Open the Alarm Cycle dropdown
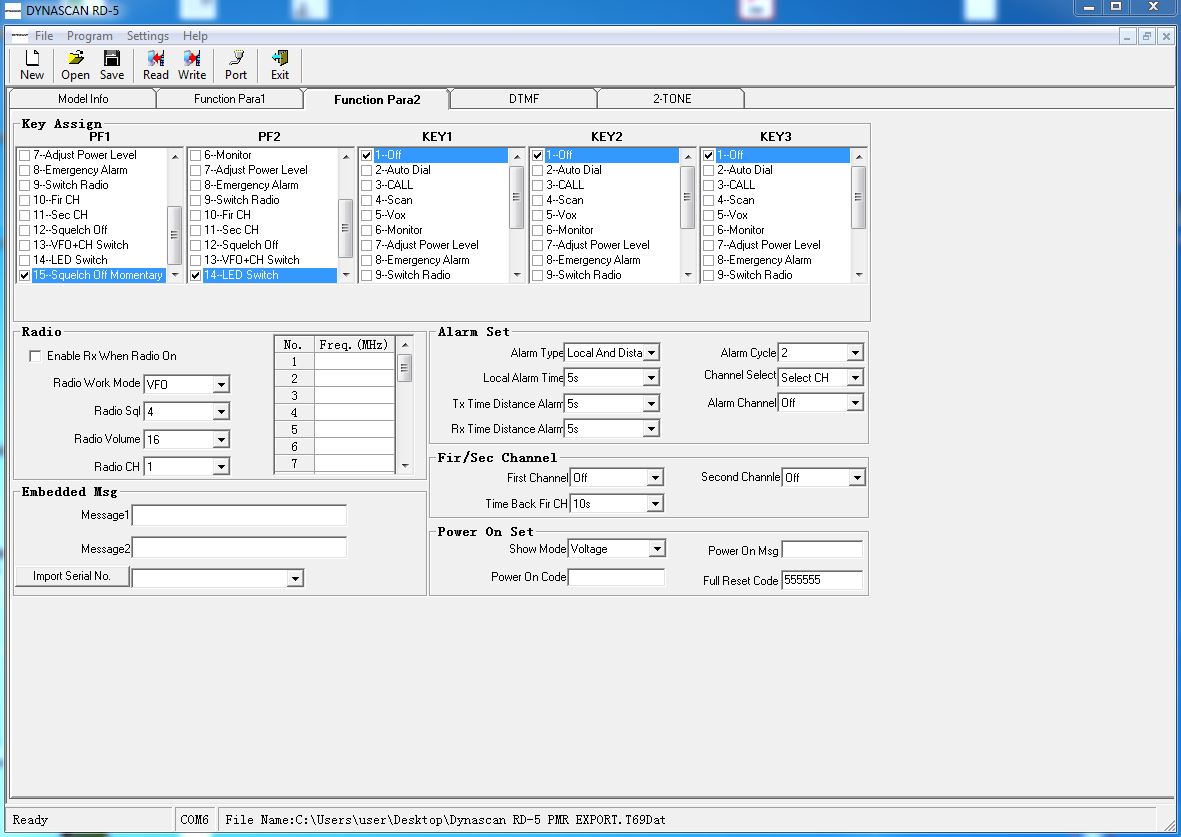Image resolution: width=1181 pixels, height=837 pixels. (855, 353)
